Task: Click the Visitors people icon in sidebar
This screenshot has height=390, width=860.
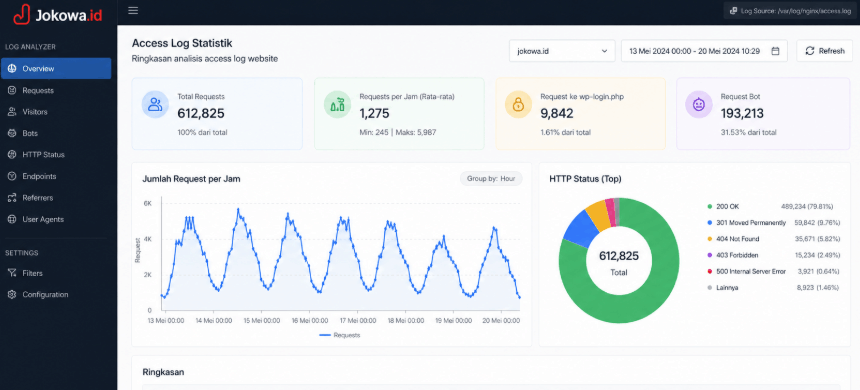Action: (x=12, y=112)
